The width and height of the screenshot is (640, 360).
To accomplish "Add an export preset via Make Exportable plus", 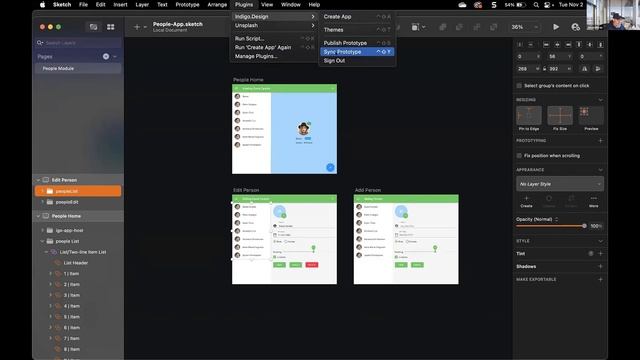I will tap(600, 280).
